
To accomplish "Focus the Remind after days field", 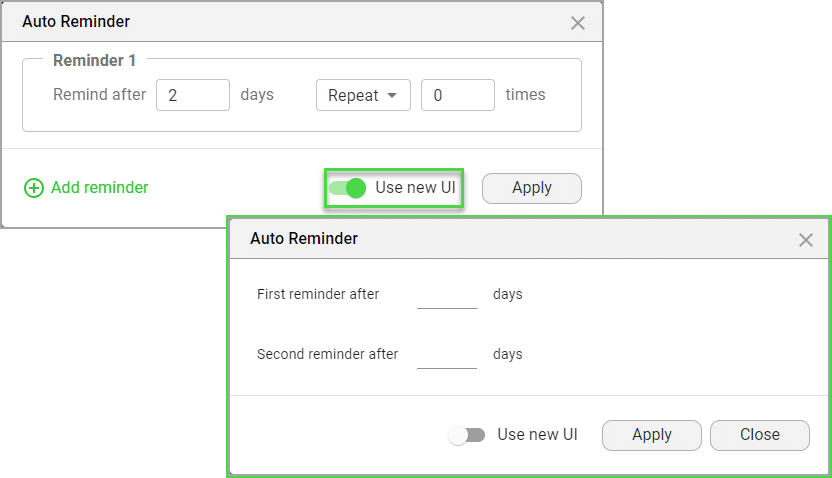I will tap(193, 96).
